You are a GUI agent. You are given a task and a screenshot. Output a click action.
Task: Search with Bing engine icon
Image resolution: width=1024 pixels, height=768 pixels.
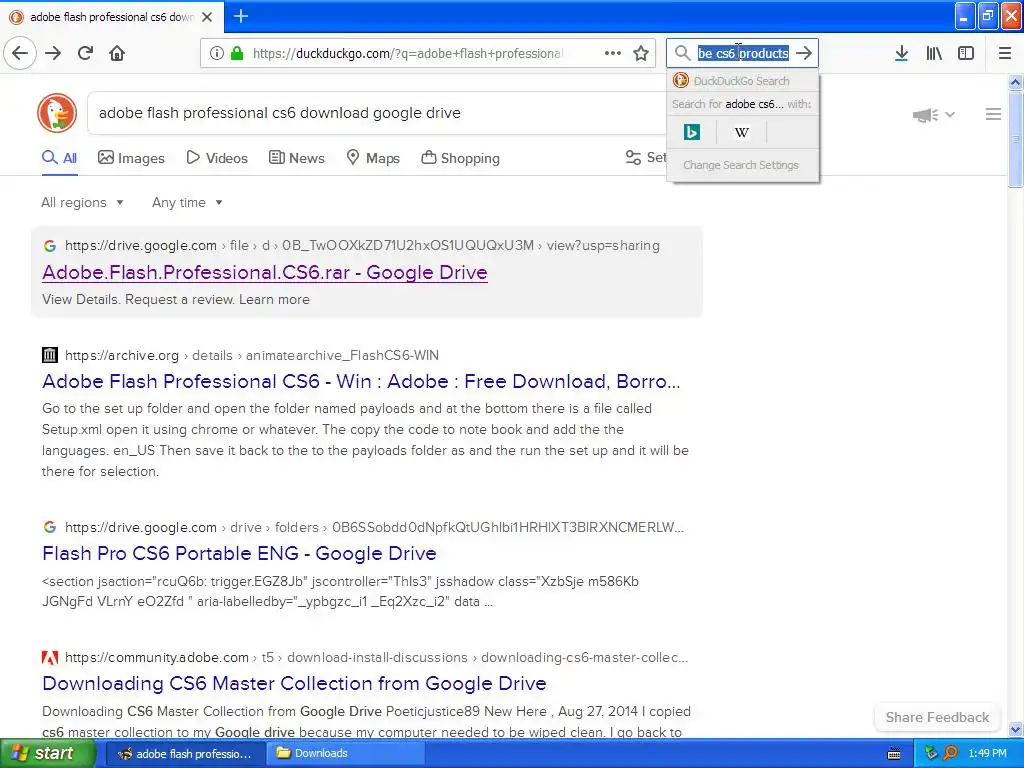coord(692,133)
